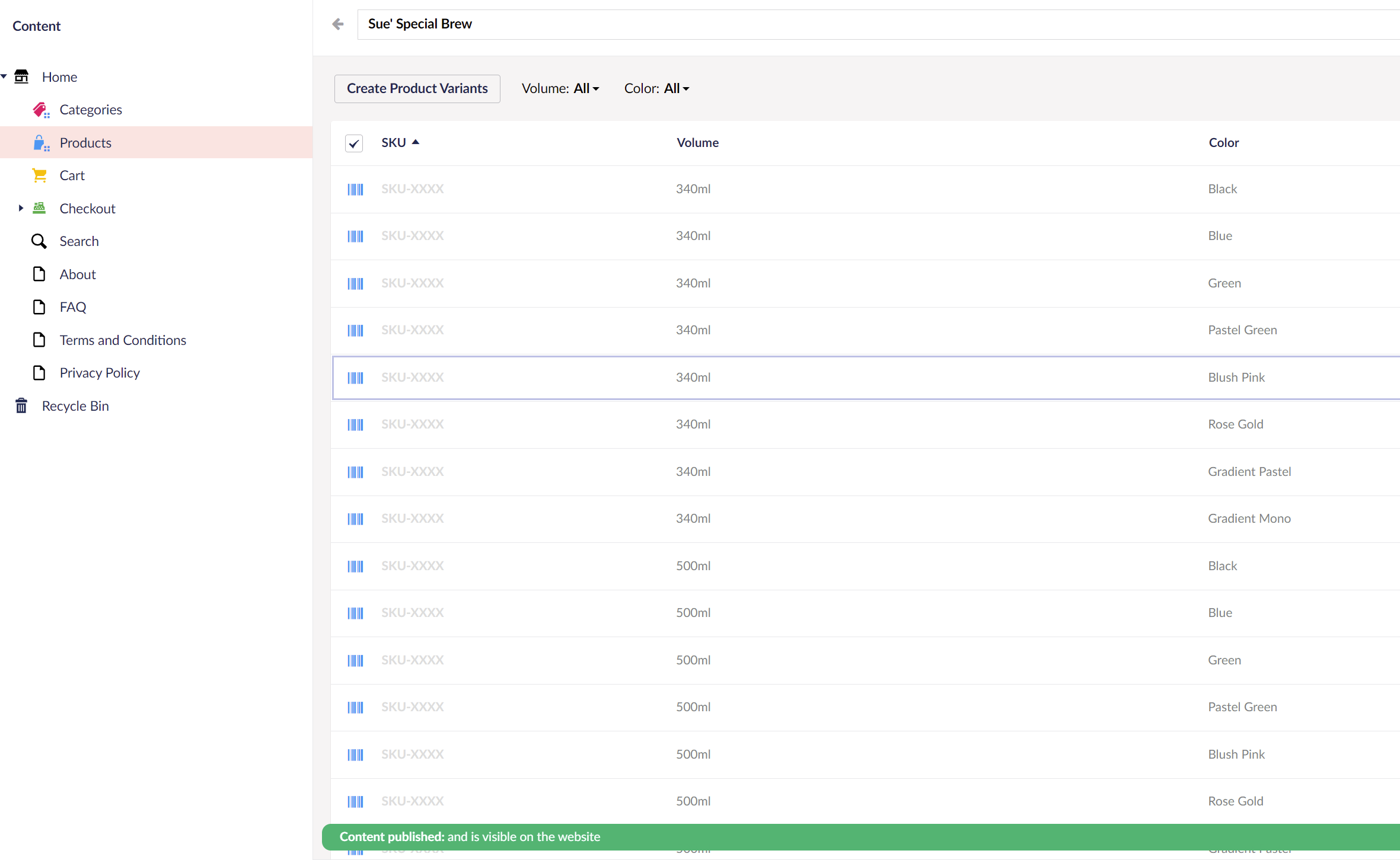Screen dimensions: 1400x860
Task: Click the Content section heading
Action: [x=37, y=26]
